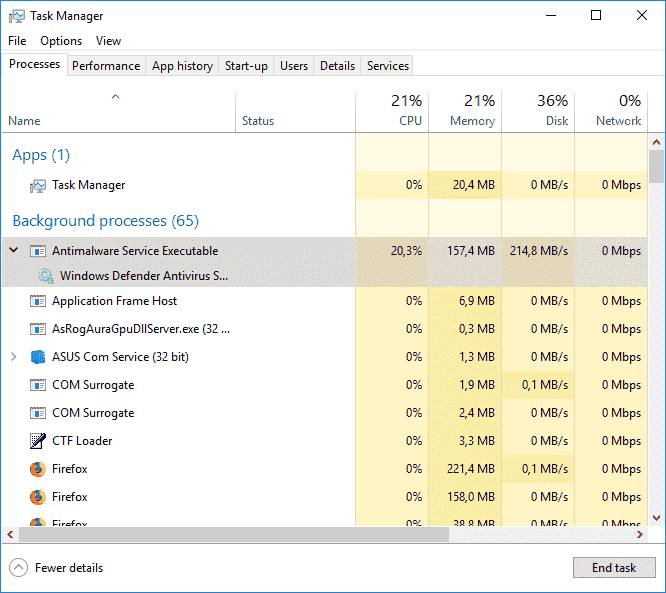Switch to the Users tab
Viewport: 666px width, 593px height.
294,66
